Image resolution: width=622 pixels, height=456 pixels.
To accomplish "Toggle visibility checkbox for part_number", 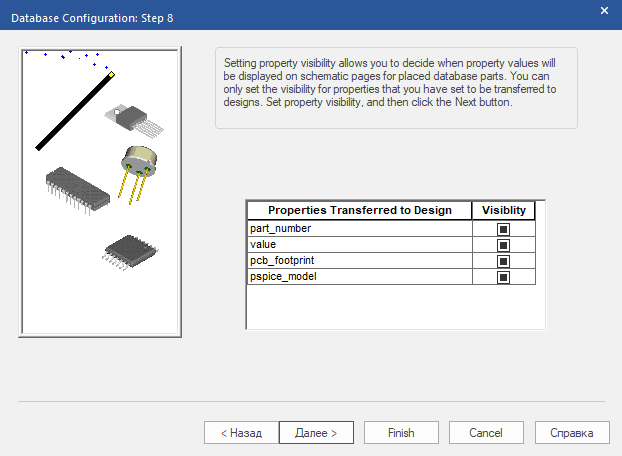I will click(503, 229).
